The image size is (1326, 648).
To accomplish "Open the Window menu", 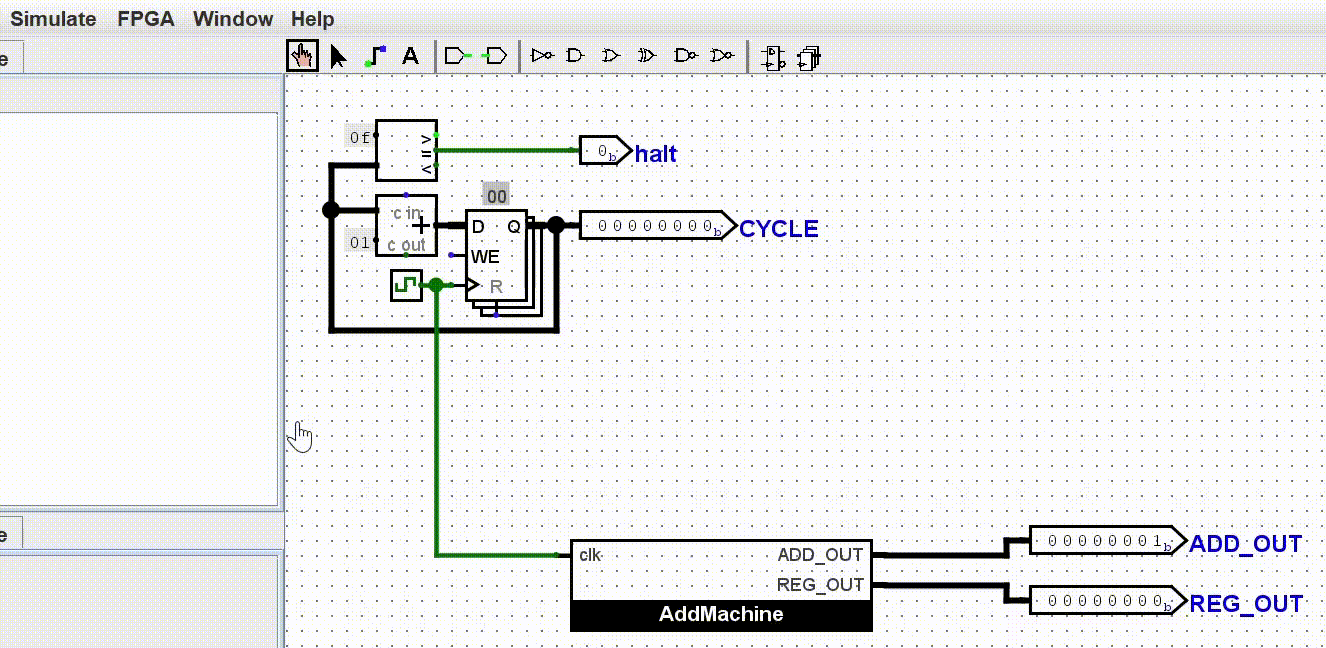I will coord(233,18).
